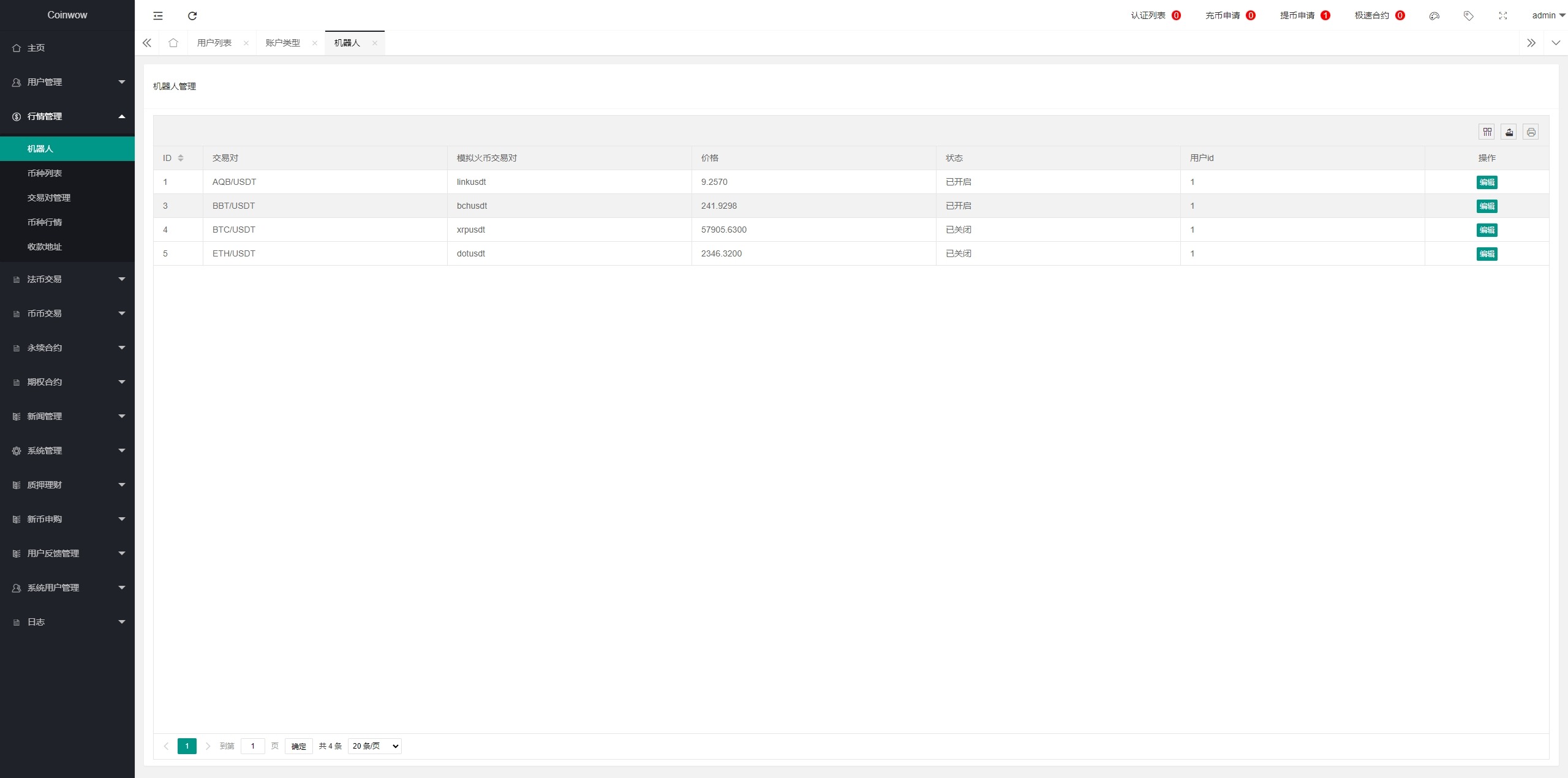Open the theme palette icon
Screen dimensions: 1568x778
click(1434, 16)
